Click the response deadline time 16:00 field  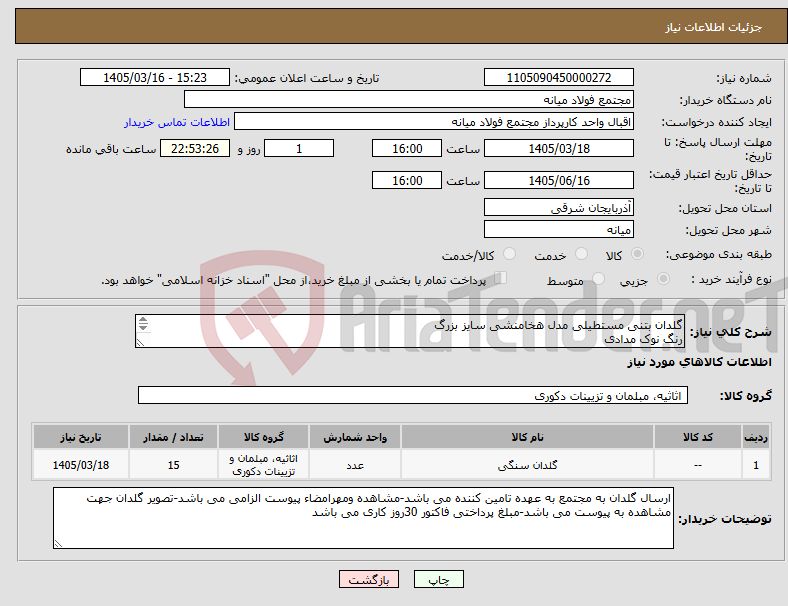point(407,149)
